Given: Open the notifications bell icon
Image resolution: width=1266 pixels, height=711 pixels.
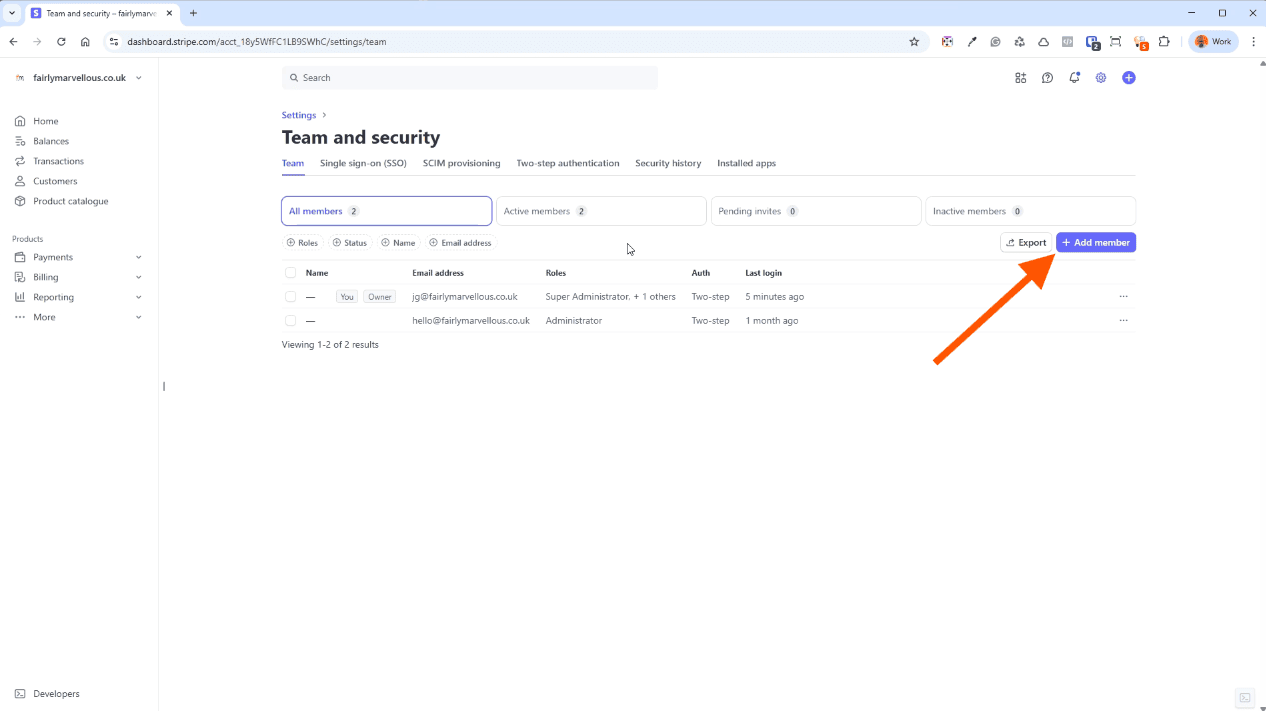Looking at the screenshot, I should click(x=1074, y=78).
